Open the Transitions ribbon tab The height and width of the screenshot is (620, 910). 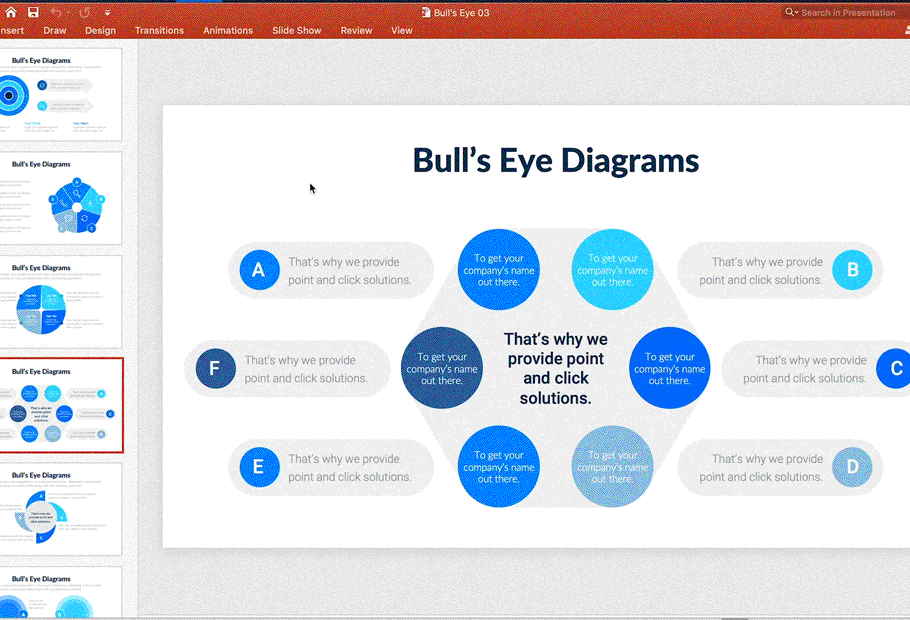(159, 30)
